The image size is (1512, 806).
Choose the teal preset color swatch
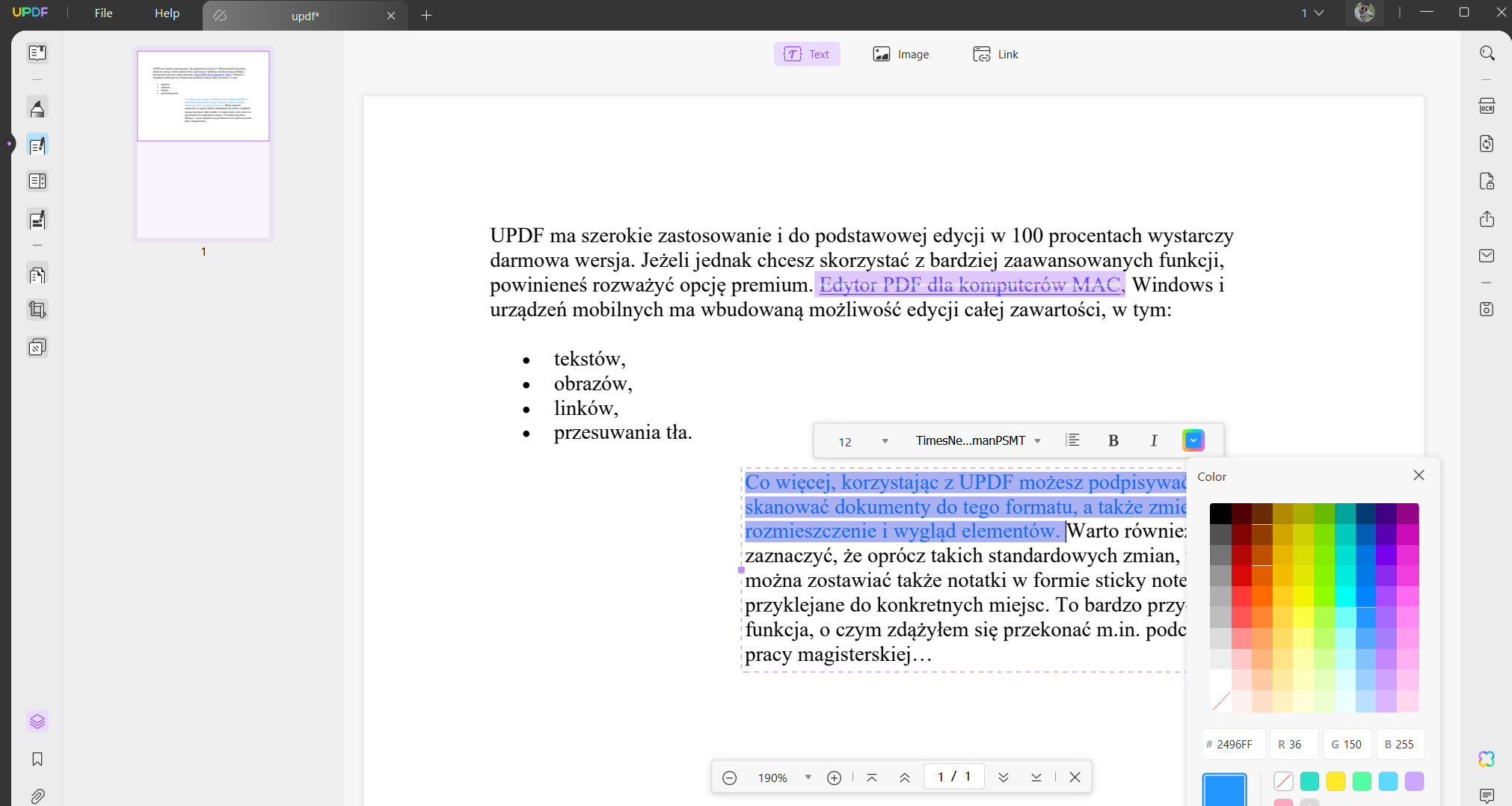[1309, 781]
